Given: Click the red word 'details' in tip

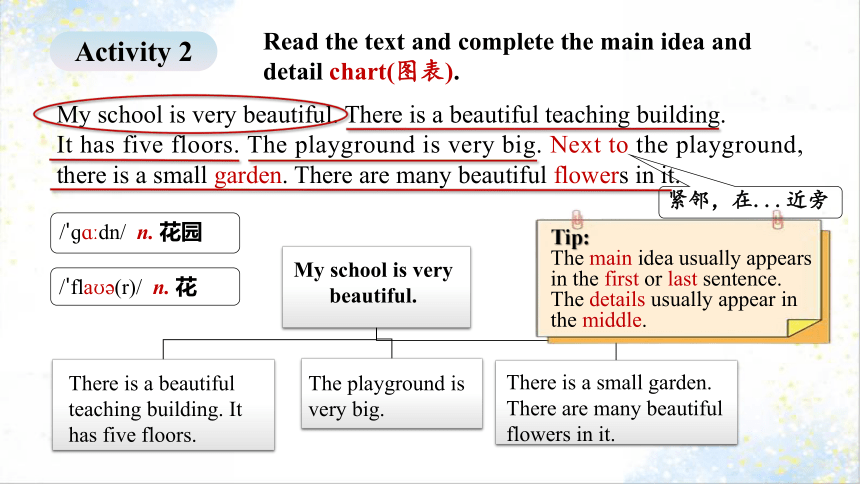Looking at the screenshot, I should point(617,300).
